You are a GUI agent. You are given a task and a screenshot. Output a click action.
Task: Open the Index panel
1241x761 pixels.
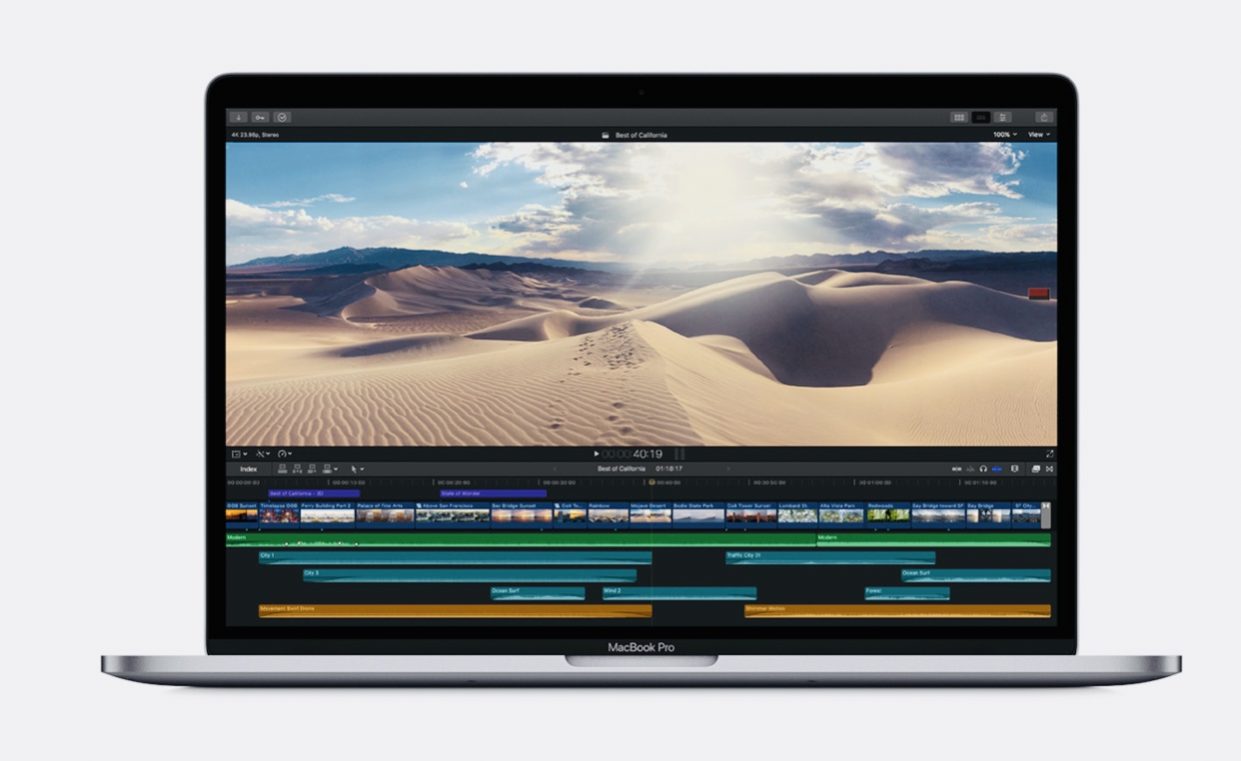[x=247, y=468]
